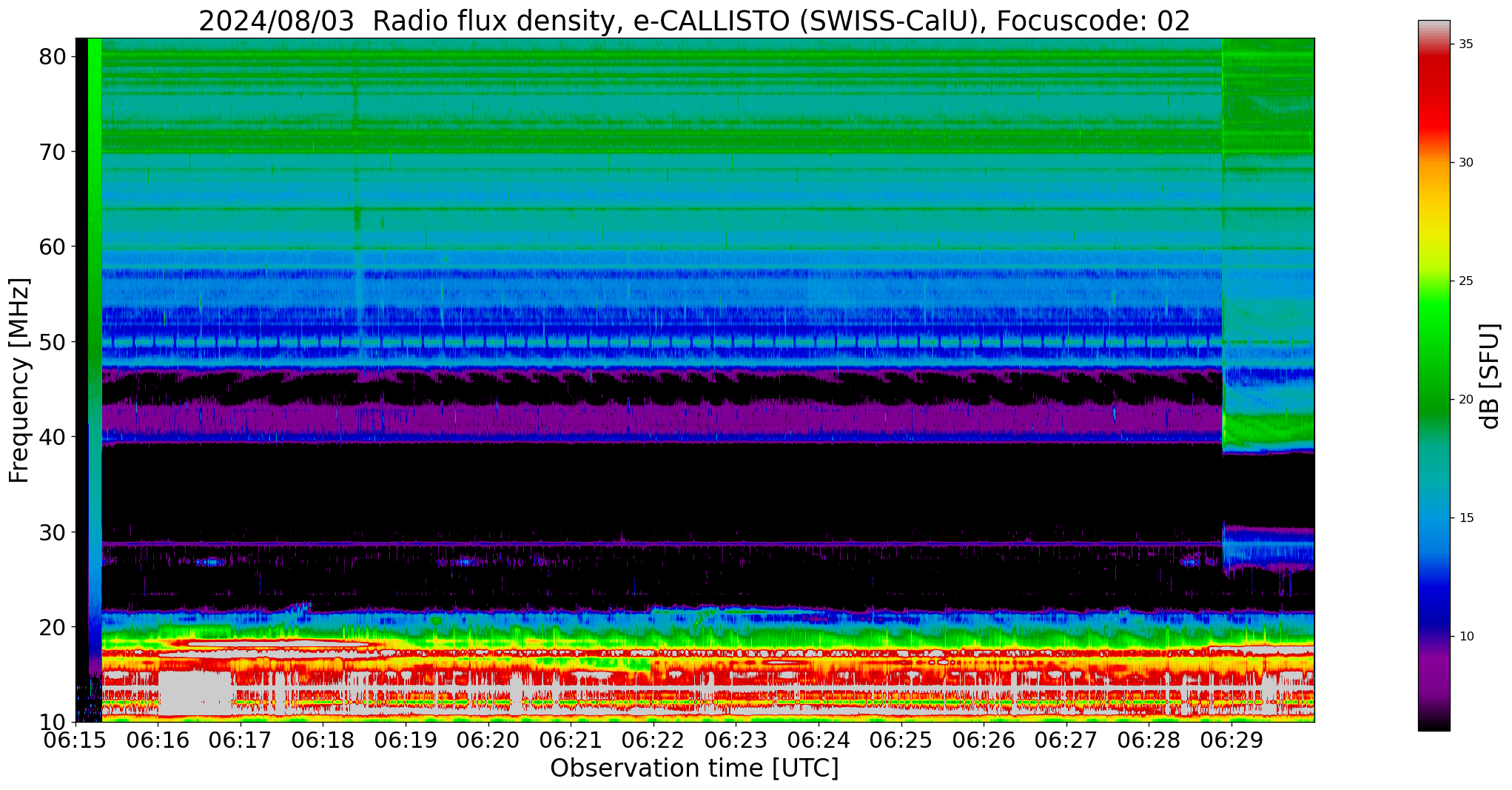This screenshot has height=790, width=1512.
Task: Click the 06:16 time tick label
Action: pos(158,740)
